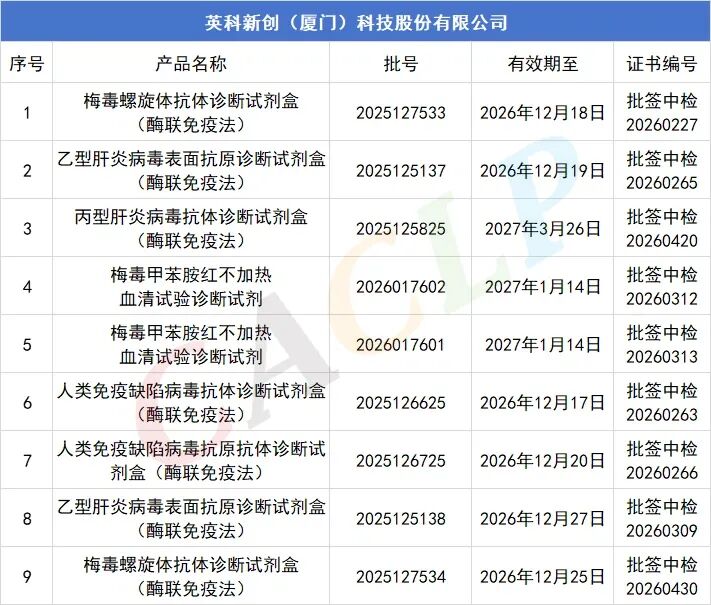Screen dimensions: 711x605
Task: Click the company title 英科新创（厦门）科技股份有限公司
Action: point(356,23)
